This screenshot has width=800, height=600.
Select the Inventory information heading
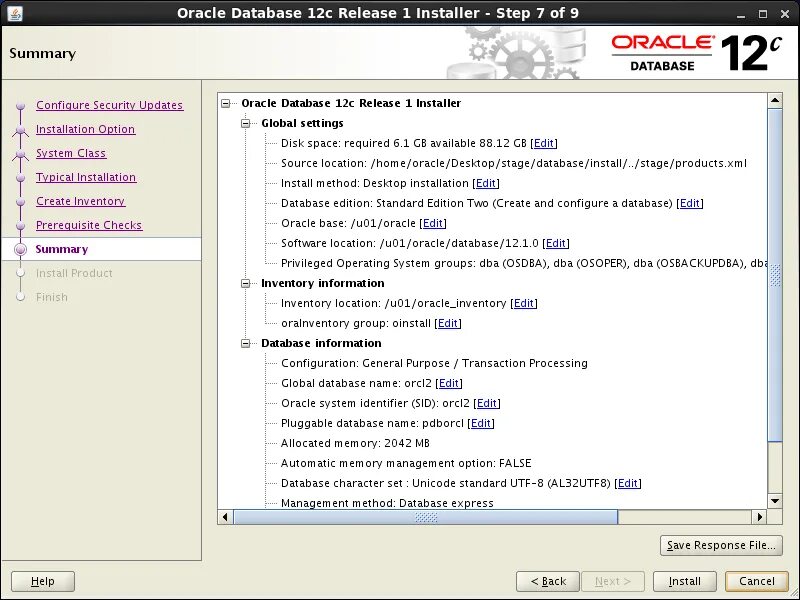322,283
